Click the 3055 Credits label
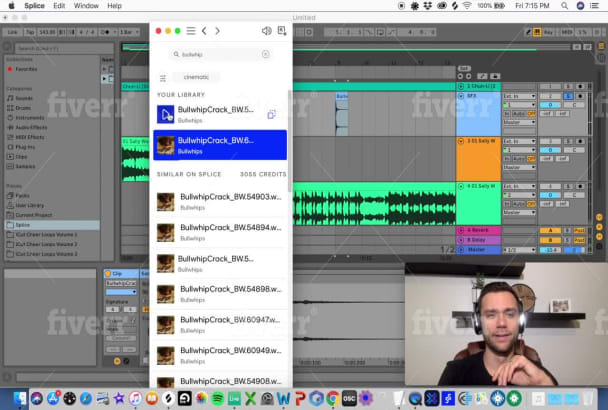The width and height of the screenshot is (608, 410). pos(263,174)
